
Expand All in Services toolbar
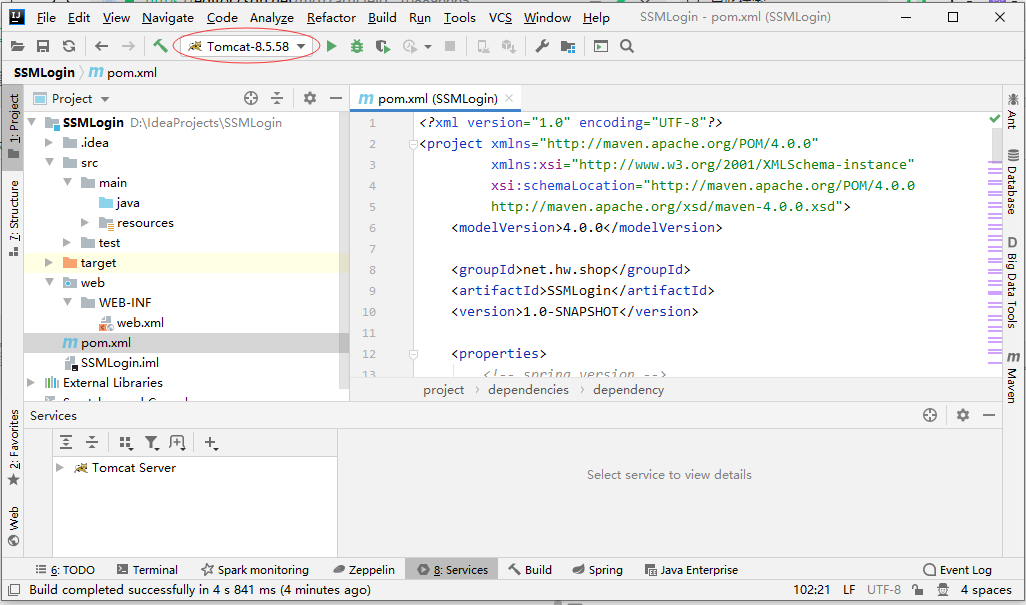(x=66, y=443)
